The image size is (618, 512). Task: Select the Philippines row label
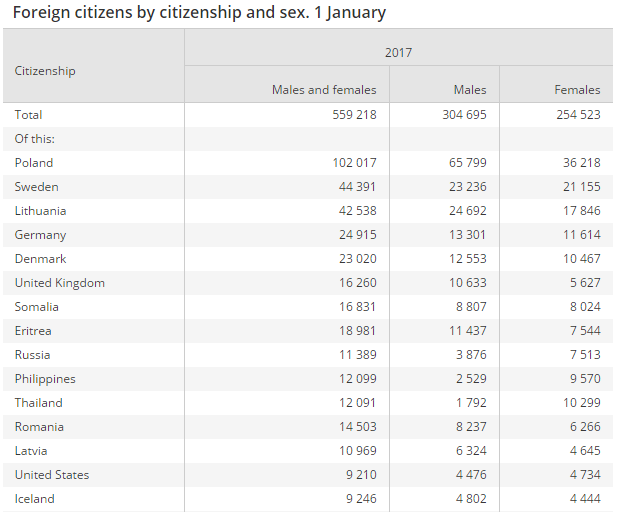click(45, 379)
